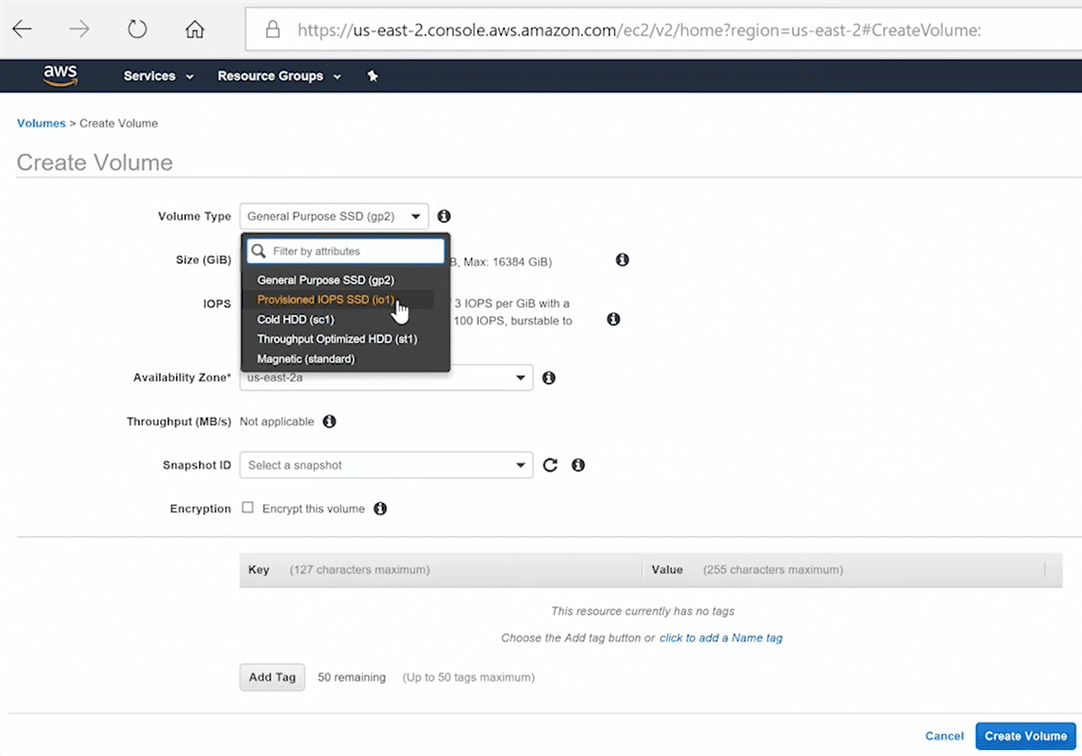This screenshot has height=756, width=1082.
Task: Click the pin shortcut icon in AWS navbar
Action: 373,76
